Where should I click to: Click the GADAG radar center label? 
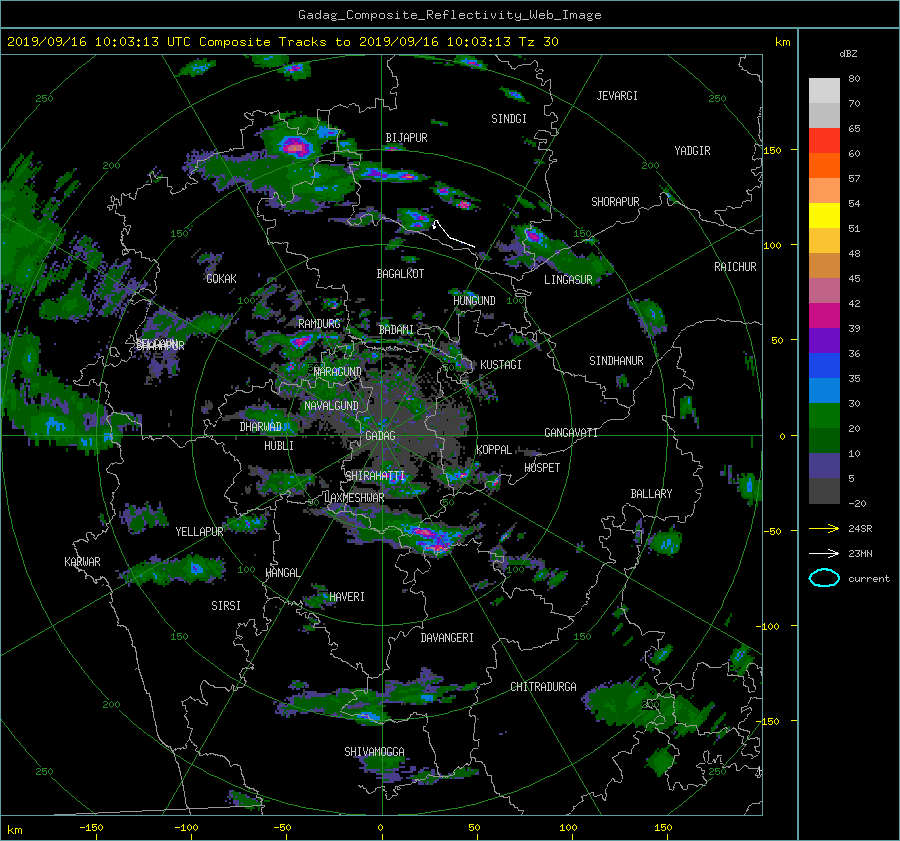[x=380, y=436]
